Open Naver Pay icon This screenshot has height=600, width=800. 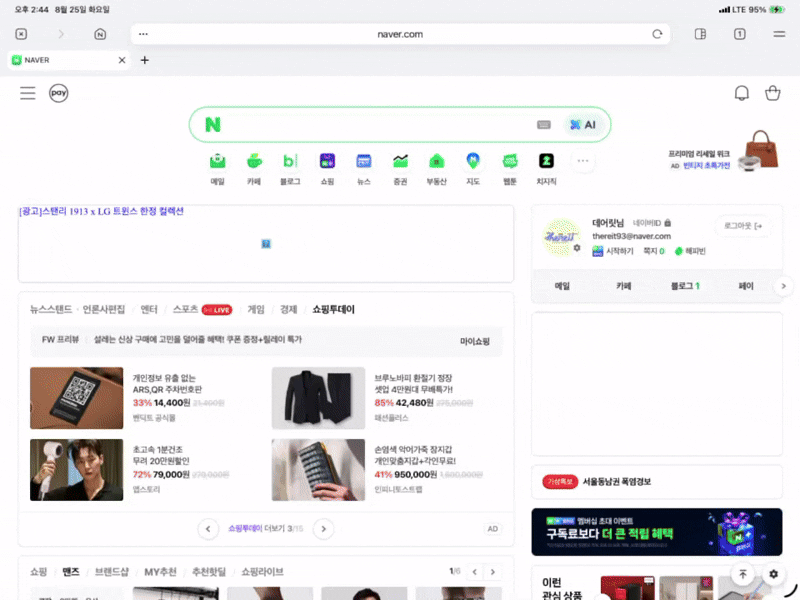59,93
